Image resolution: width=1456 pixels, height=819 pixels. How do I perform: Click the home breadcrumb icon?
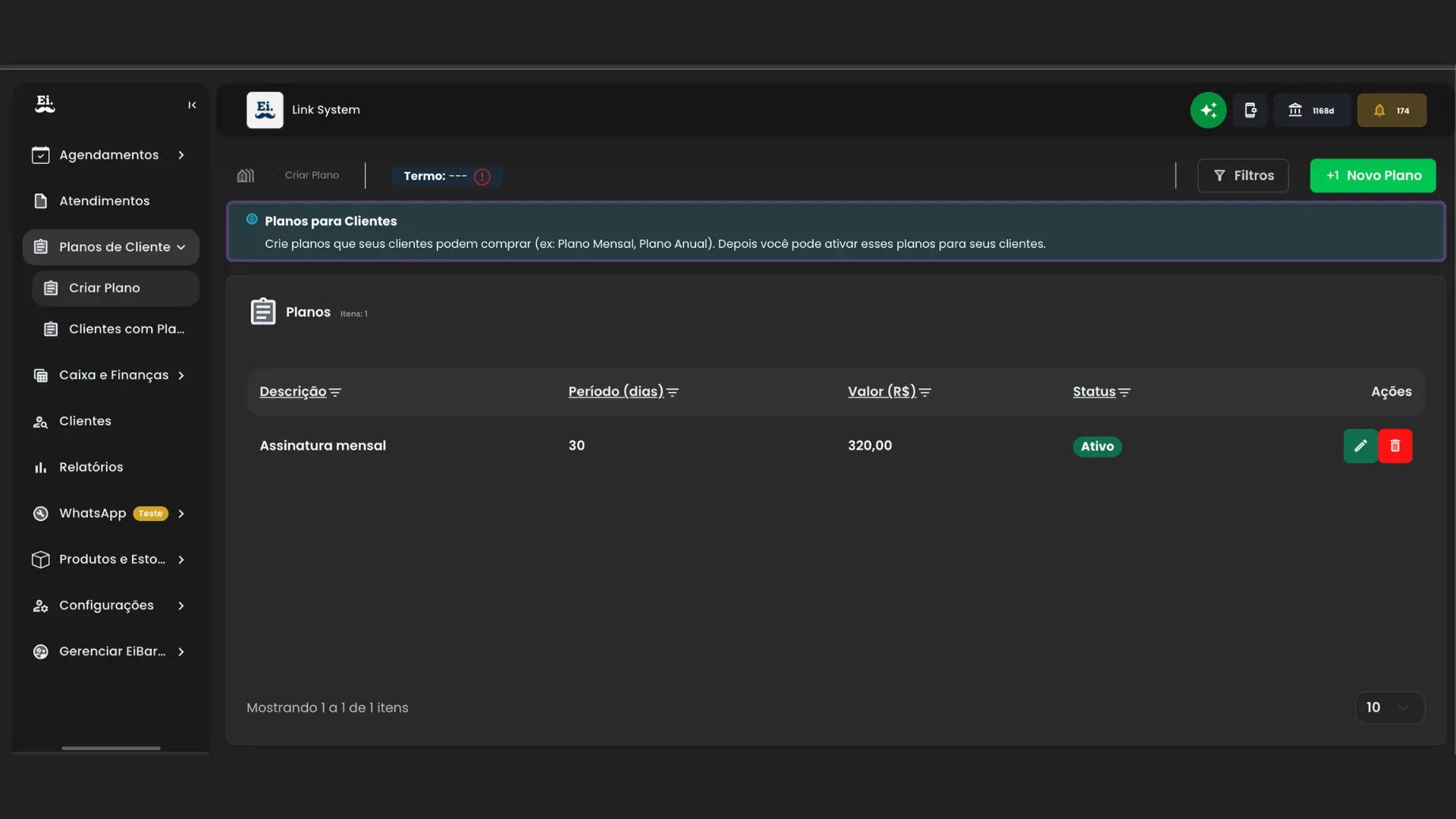(245, 175)
